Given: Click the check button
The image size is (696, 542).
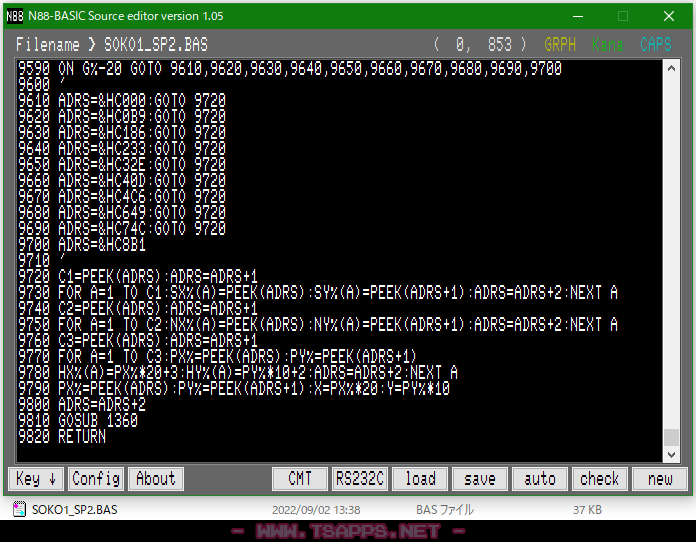Looking at the screenshot, I should 600,479.
